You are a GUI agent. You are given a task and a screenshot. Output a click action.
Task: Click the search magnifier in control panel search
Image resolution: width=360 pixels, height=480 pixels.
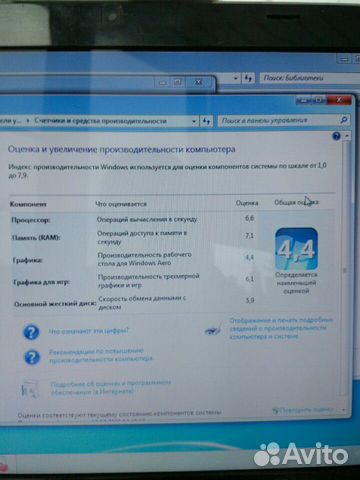point(344,120)
